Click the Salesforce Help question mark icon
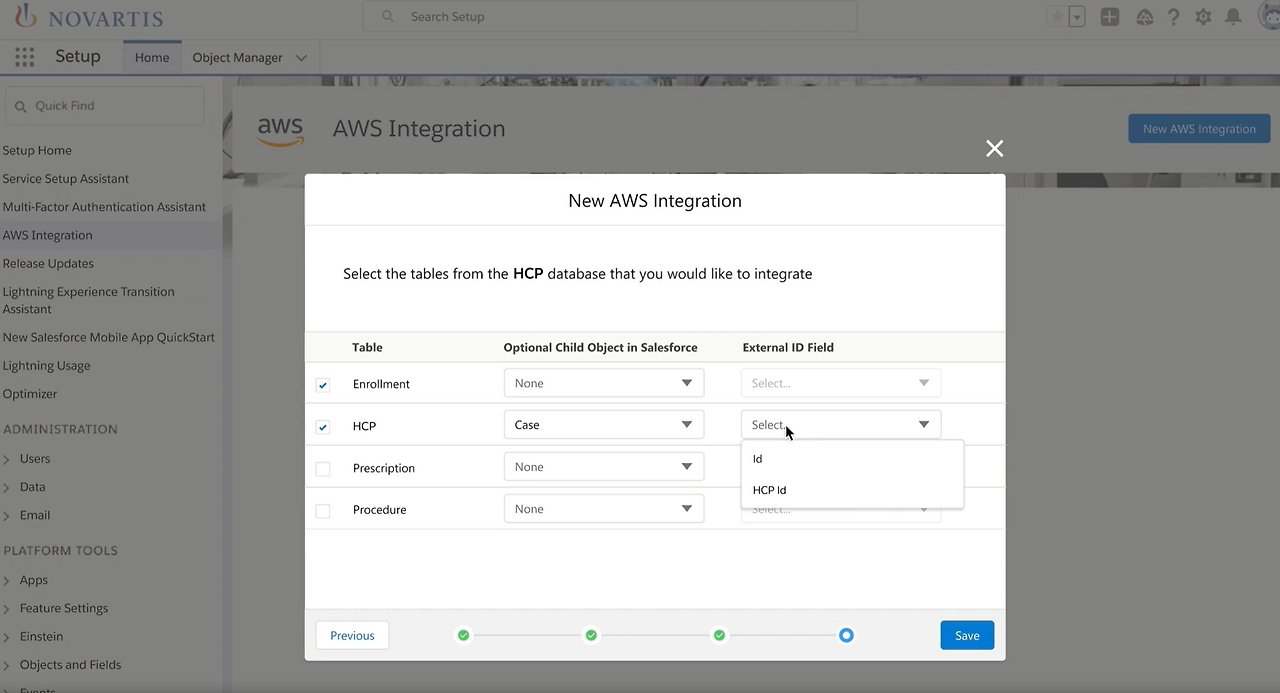The width and height of the screenshot is (1280, 693). (1173, 16)
